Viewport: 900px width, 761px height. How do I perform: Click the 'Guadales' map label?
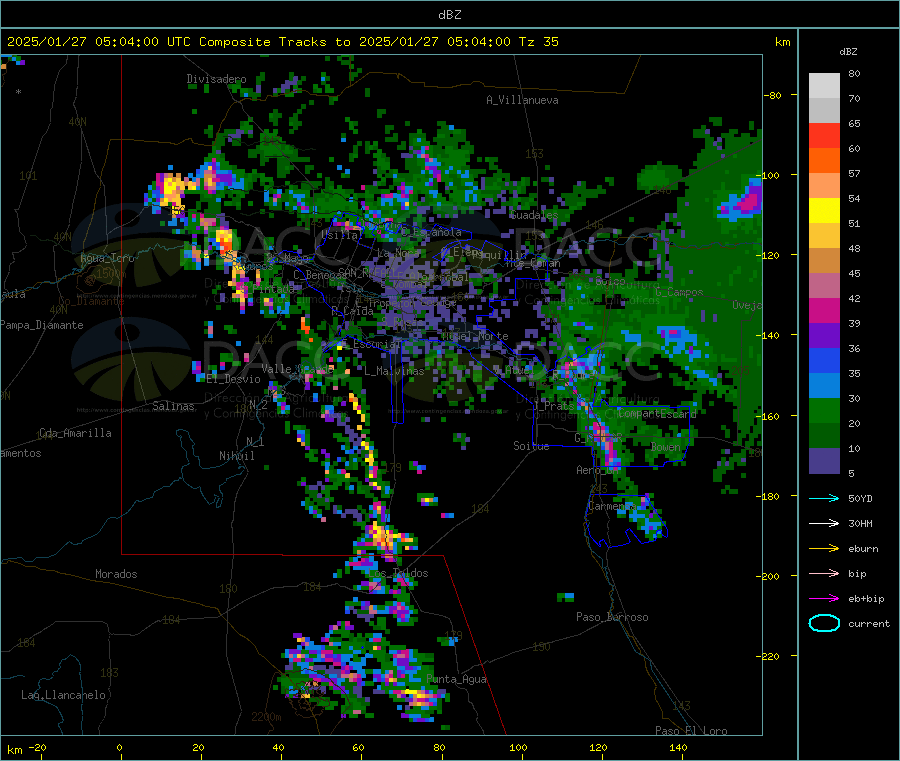click(x=534, y=215)
